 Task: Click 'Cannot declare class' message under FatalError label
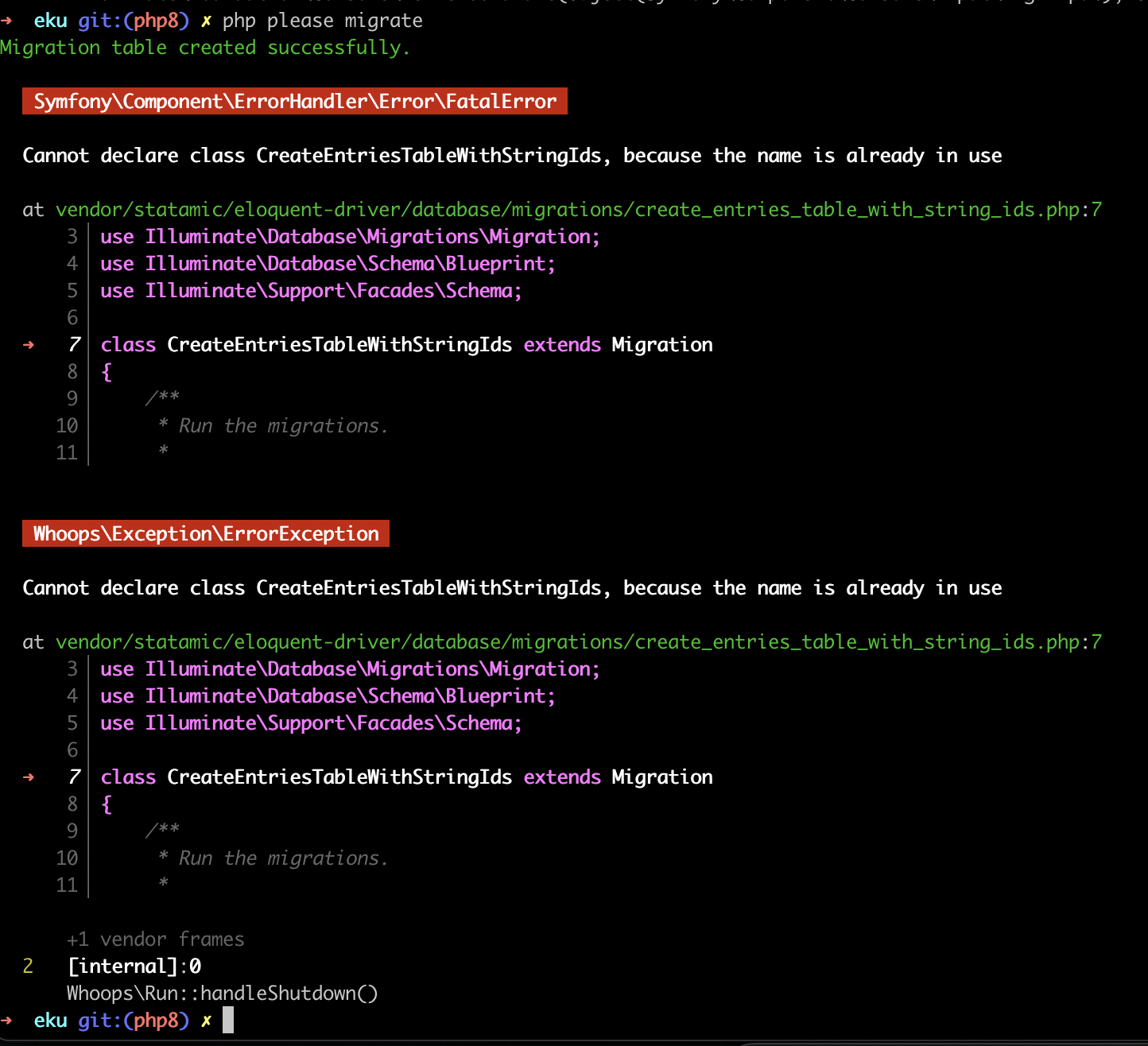(x=512, y=156)
